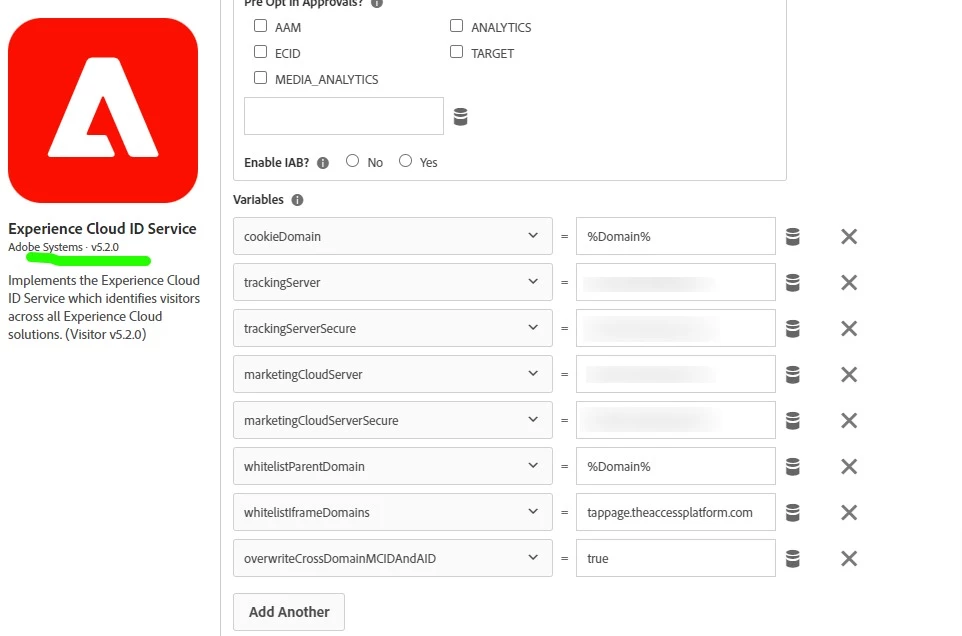Edit the trackingServerSecure value field
Viewport: 962px width, 636px height.
[x=675, y=328]
